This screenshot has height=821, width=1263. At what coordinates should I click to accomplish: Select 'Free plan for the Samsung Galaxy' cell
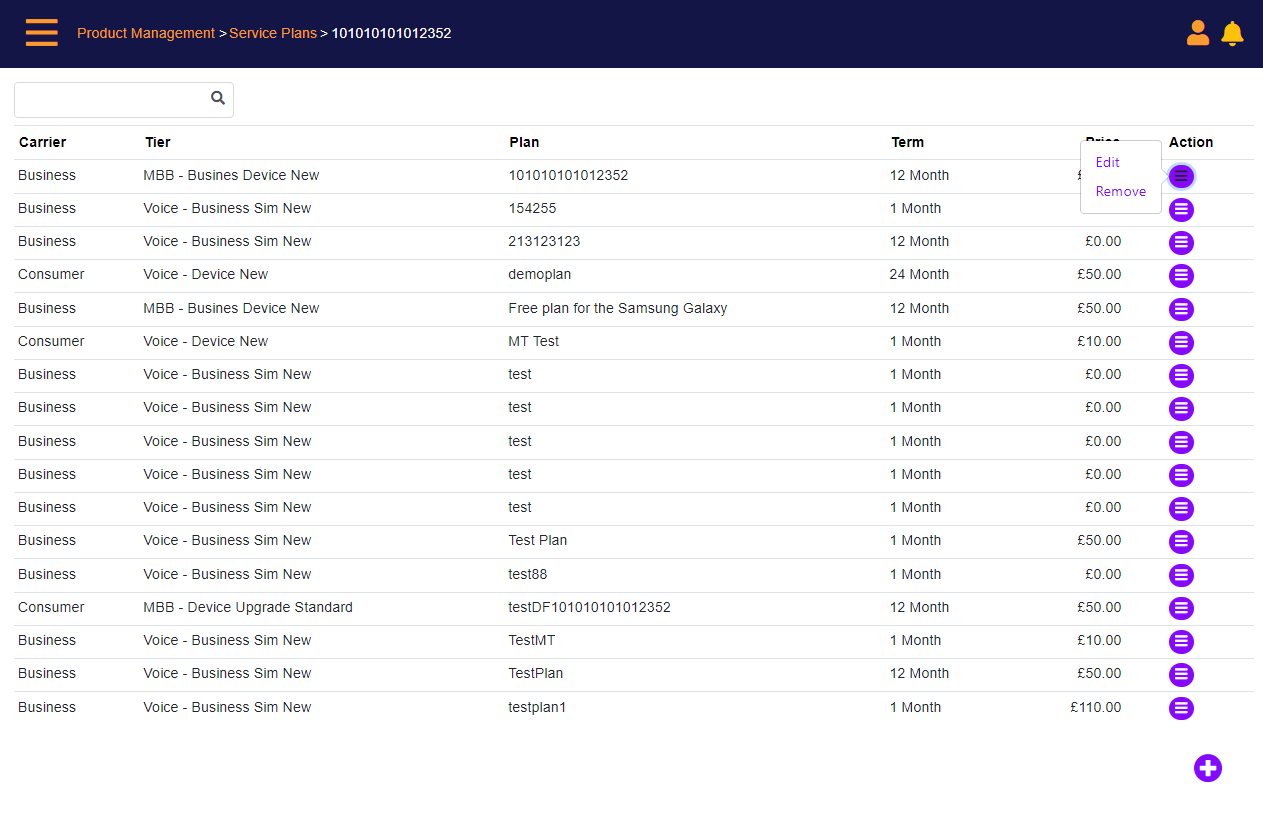(x=618, y=308)
